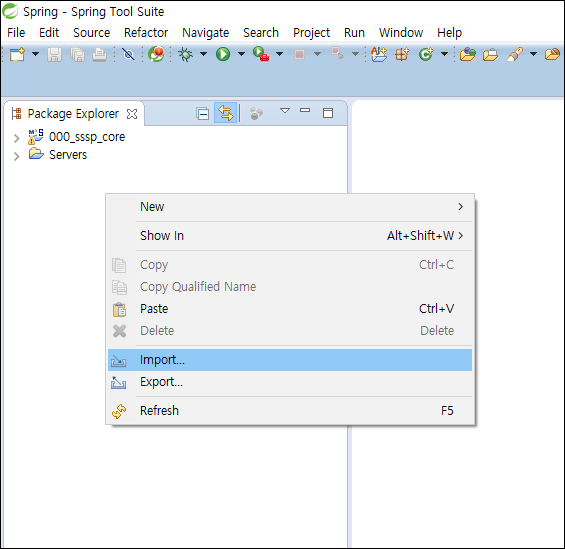Click the disabled Focus on Active Task icon

click(x=256, y=113)
